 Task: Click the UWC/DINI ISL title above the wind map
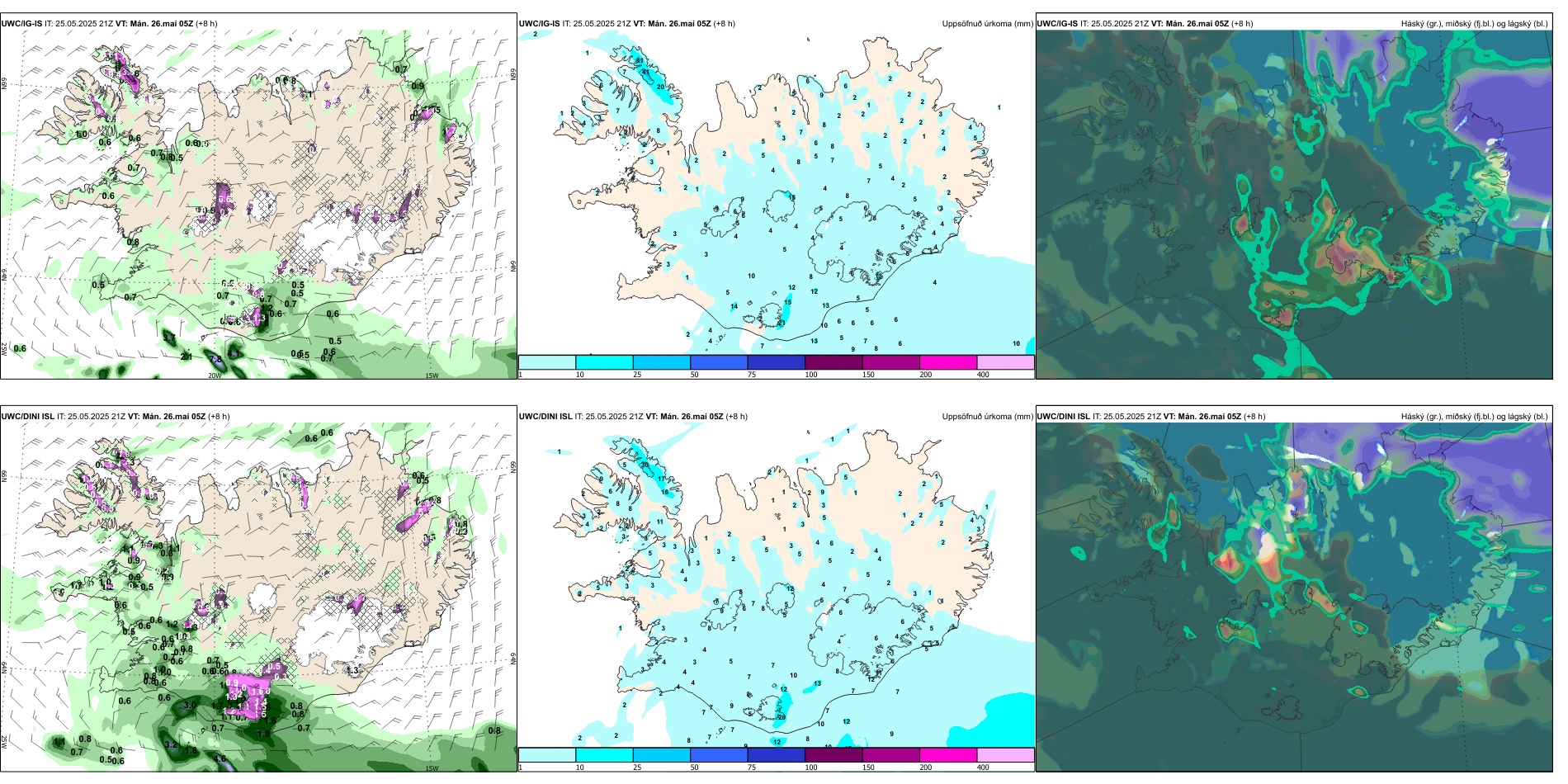27,417
